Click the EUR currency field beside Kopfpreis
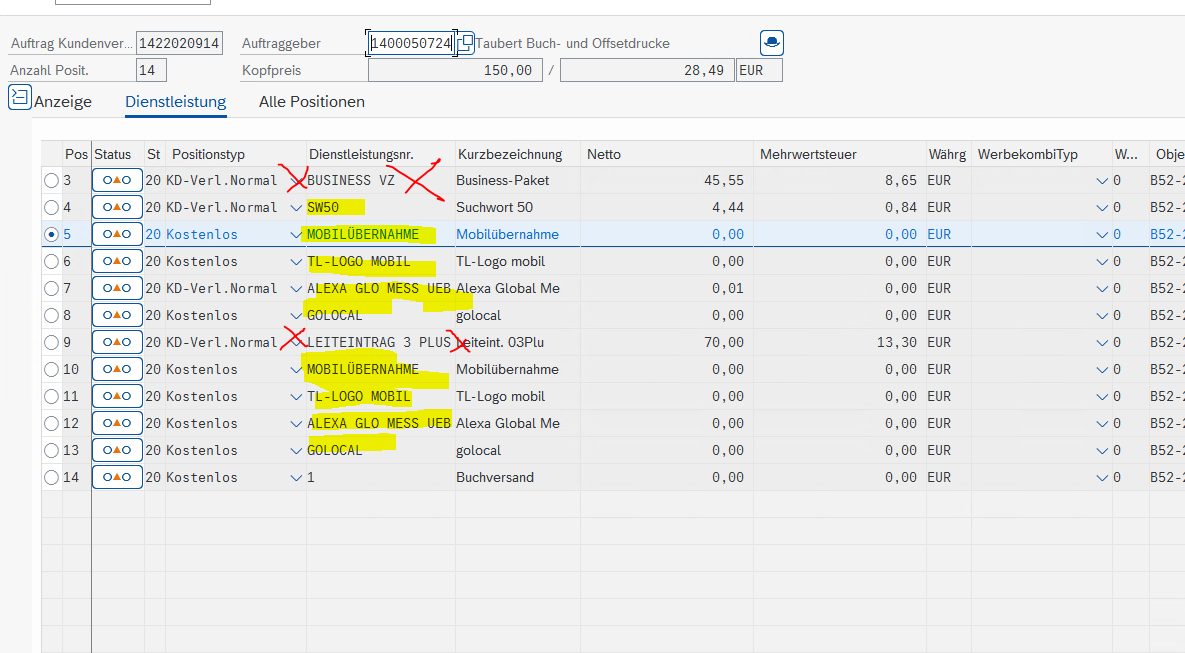Screen dimensions: 1185x653 (x=760, y=70)
